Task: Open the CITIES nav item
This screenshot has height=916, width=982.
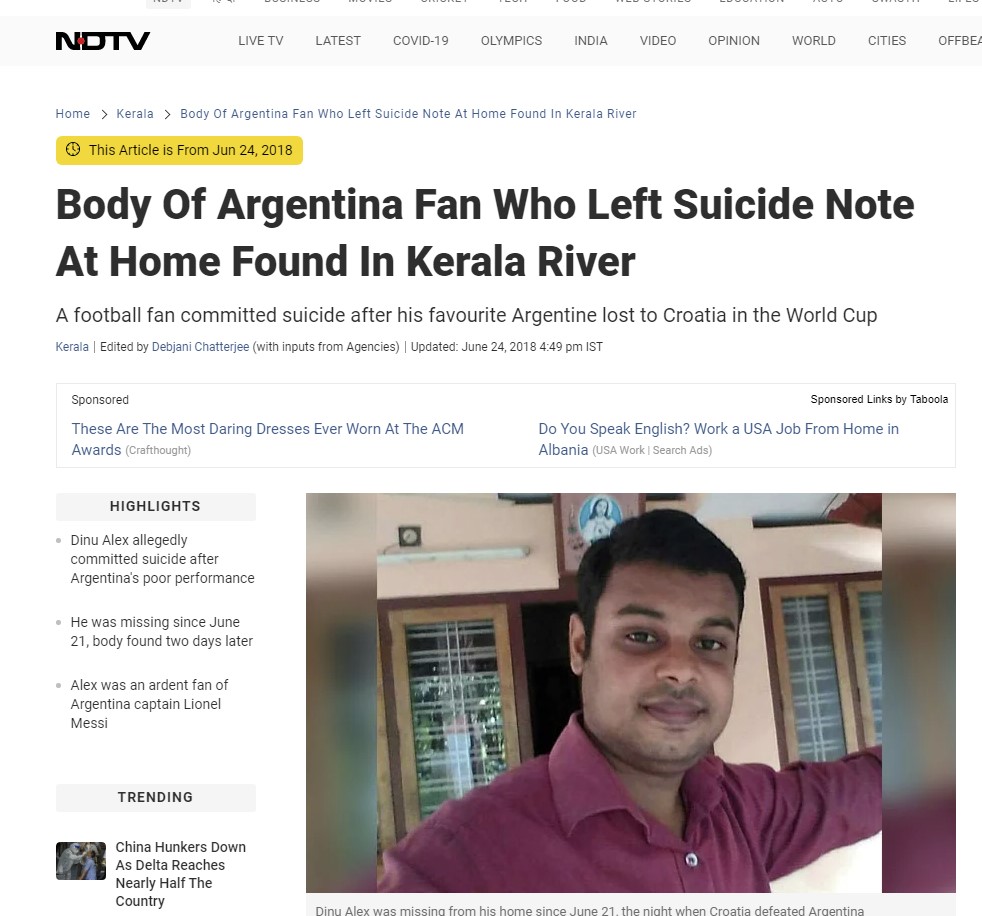Action: click(887, 41)
